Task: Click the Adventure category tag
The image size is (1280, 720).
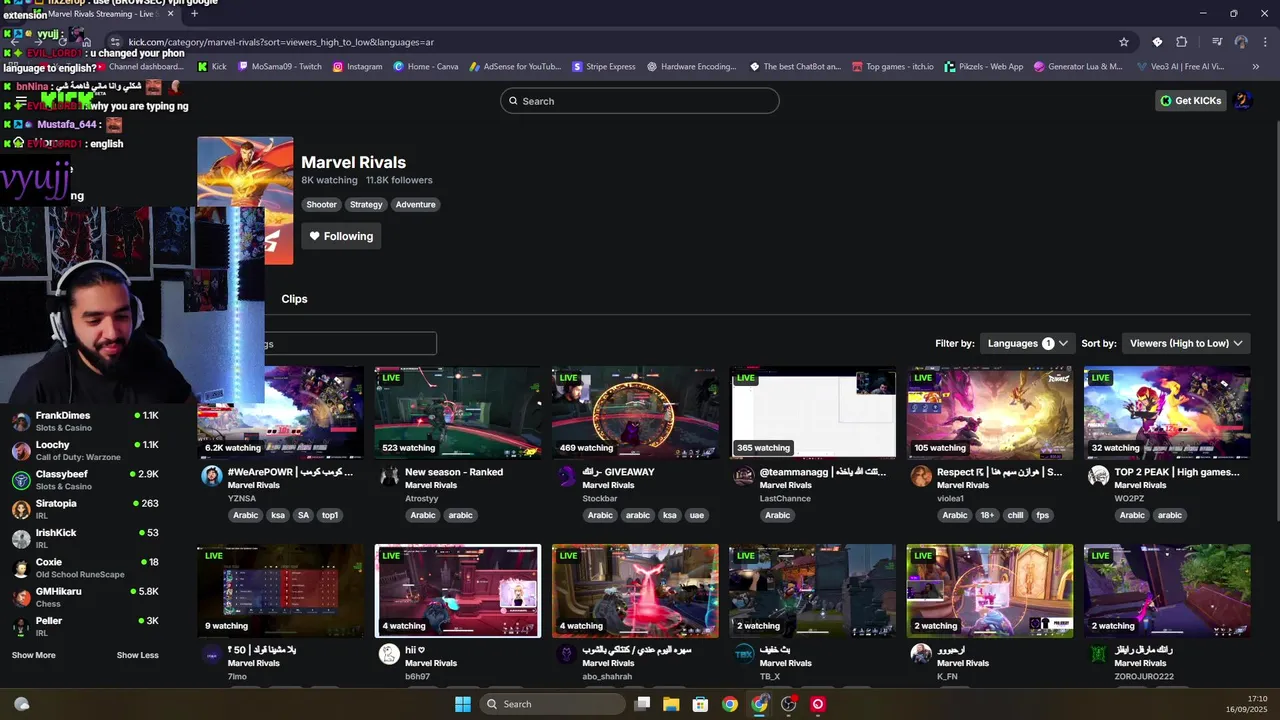Action: click(x=415, y=204)
